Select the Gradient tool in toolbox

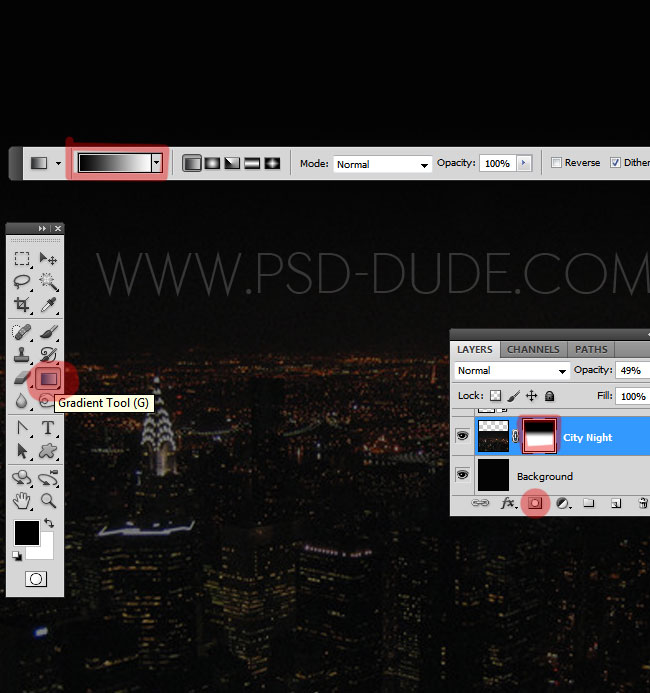[x=49, y=379]
